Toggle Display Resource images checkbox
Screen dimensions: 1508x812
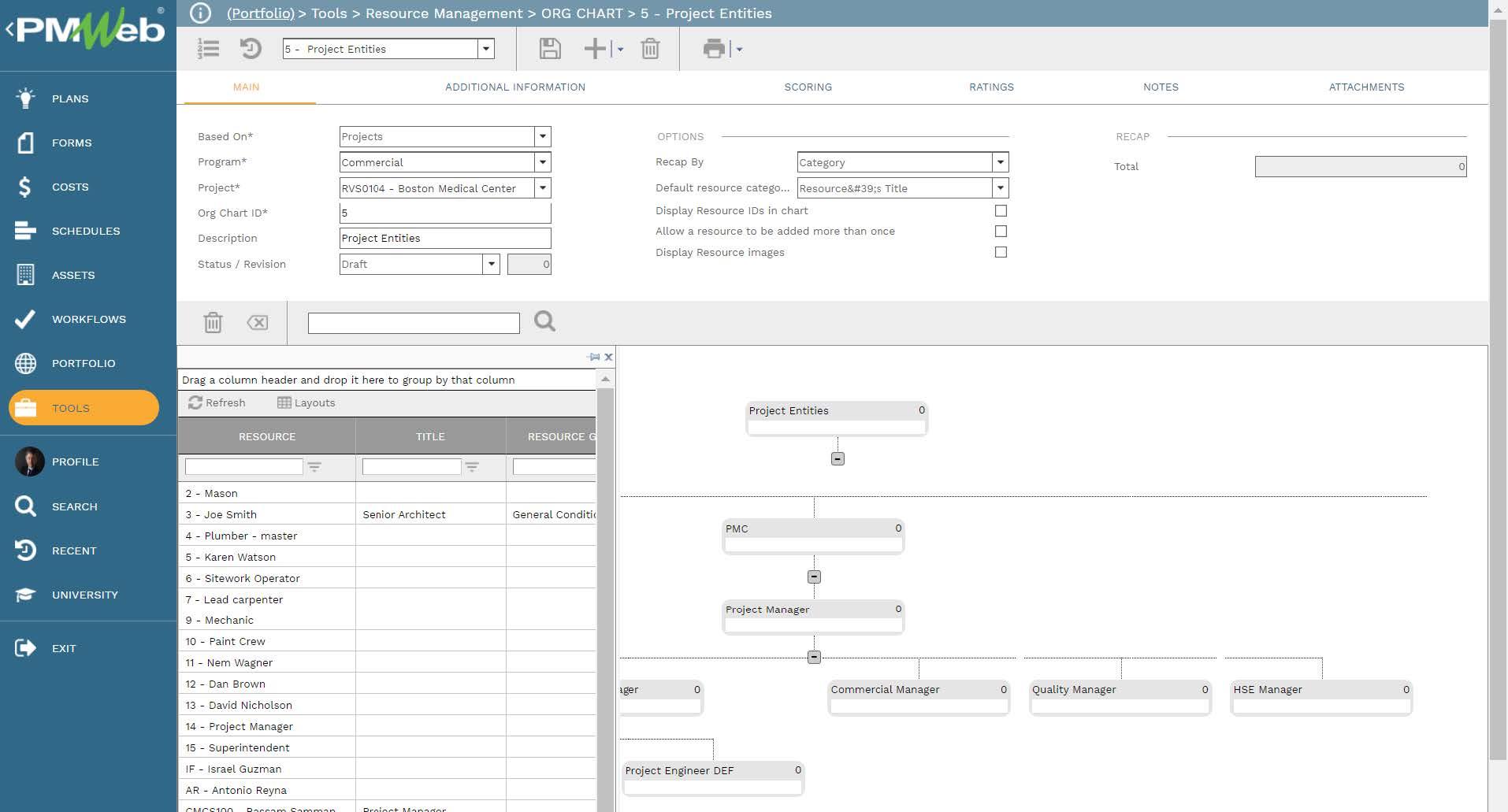coord(1001,253)
